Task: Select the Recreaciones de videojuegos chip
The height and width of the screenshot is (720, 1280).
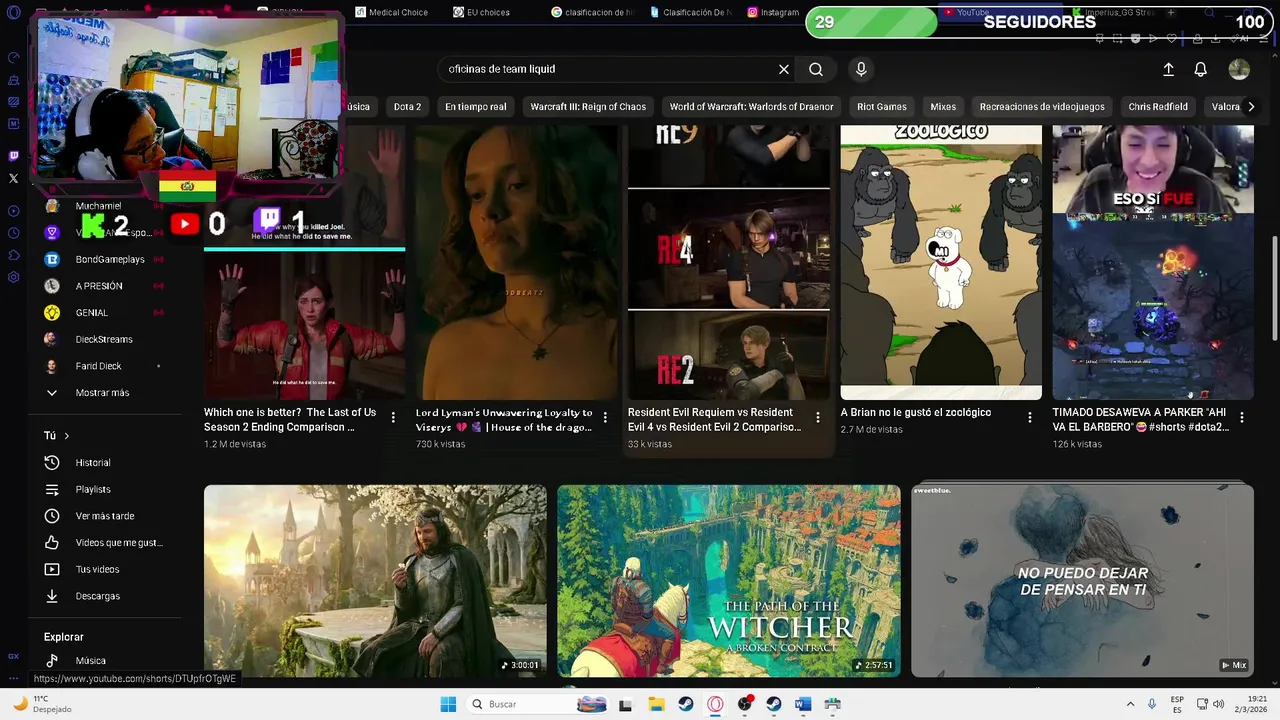Action: (1042, 107)
